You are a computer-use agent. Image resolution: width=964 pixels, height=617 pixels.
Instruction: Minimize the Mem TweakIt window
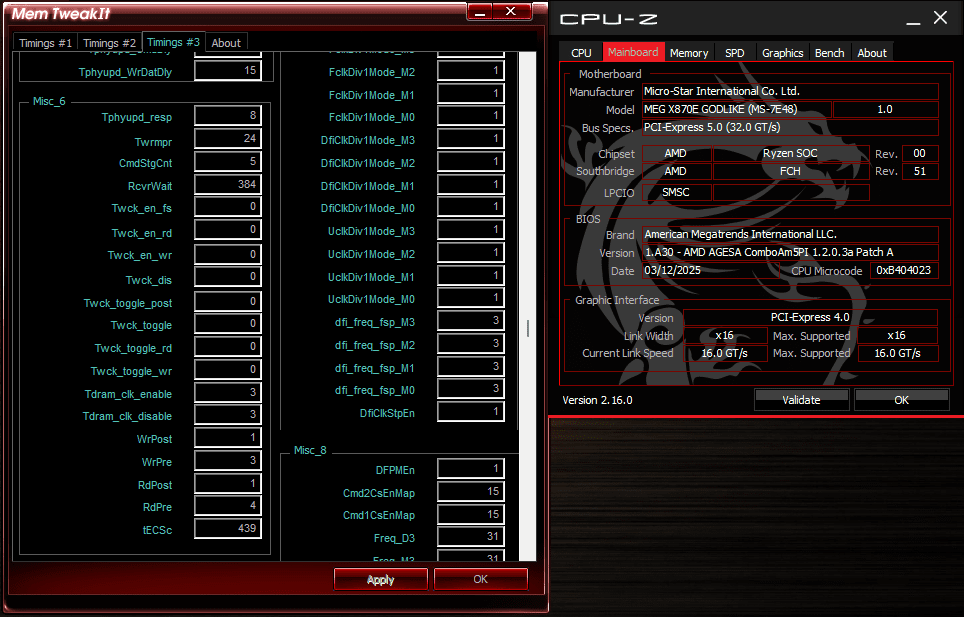(x=480, y=12)
